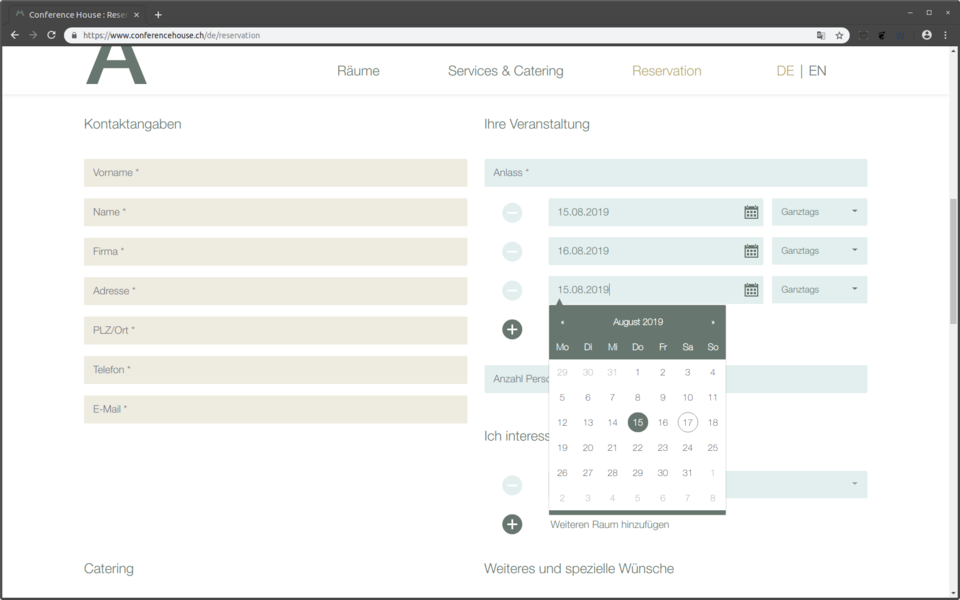Image resolution: width=960 pixels, height=600 pixels.
Task: Open a new browser tab
Action: click(x=158, y=15)
